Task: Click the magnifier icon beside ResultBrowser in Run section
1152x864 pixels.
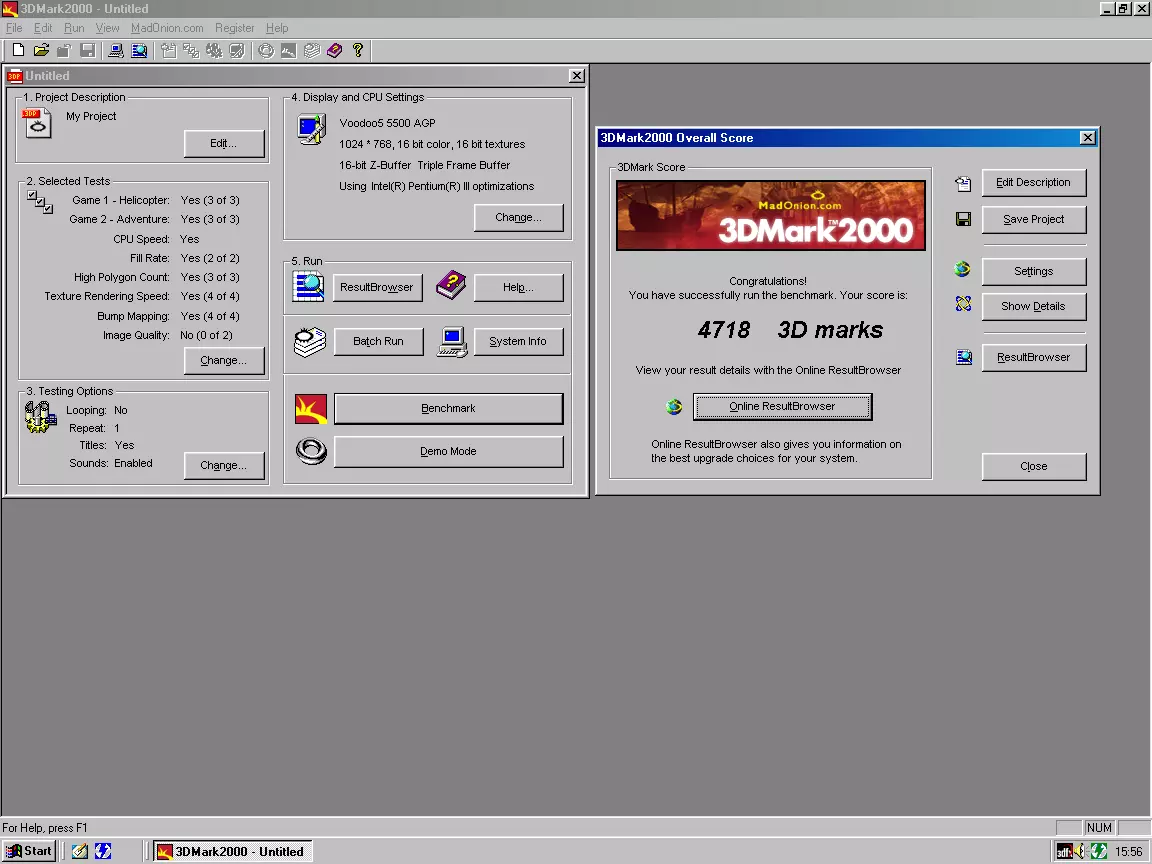Action: coord(309,287)
